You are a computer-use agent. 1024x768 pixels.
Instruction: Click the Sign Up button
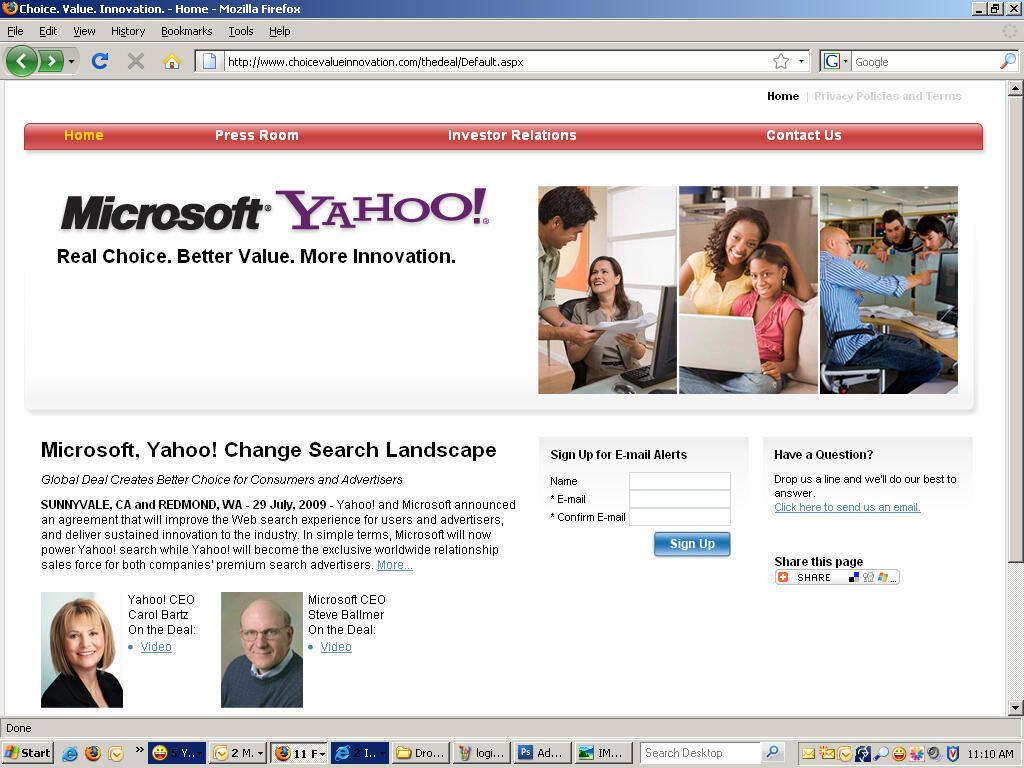click(x=691, y=544)
